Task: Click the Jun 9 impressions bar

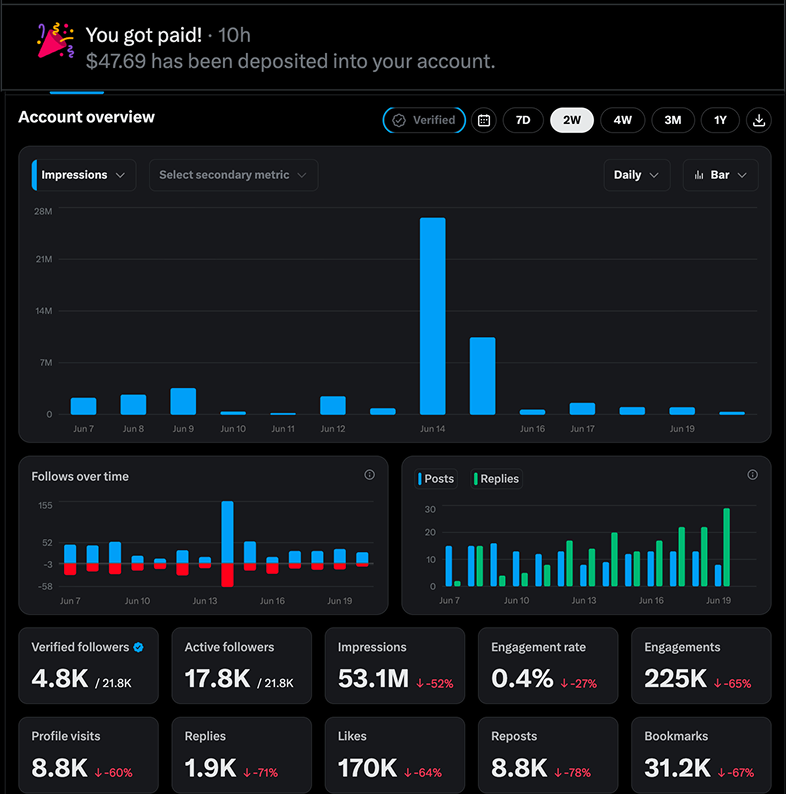Action: click(x=183, y=401)
